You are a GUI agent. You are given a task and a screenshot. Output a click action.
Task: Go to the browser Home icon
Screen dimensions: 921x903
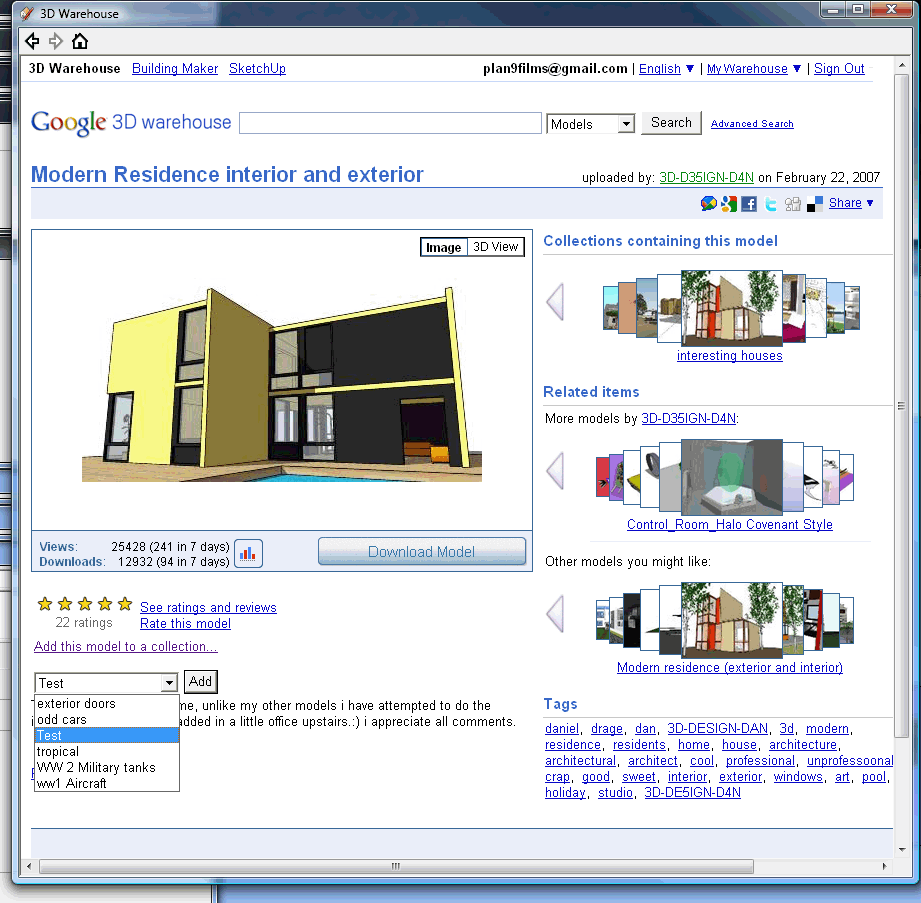(82, 42)
